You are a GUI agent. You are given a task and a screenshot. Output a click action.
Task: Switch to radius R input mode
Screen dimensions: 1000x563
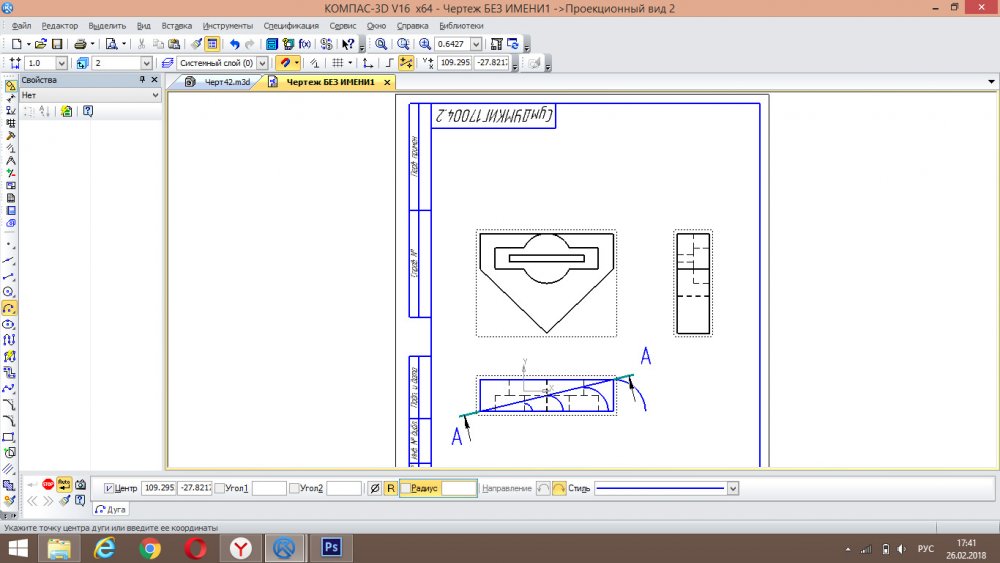[x=390, y=488]
